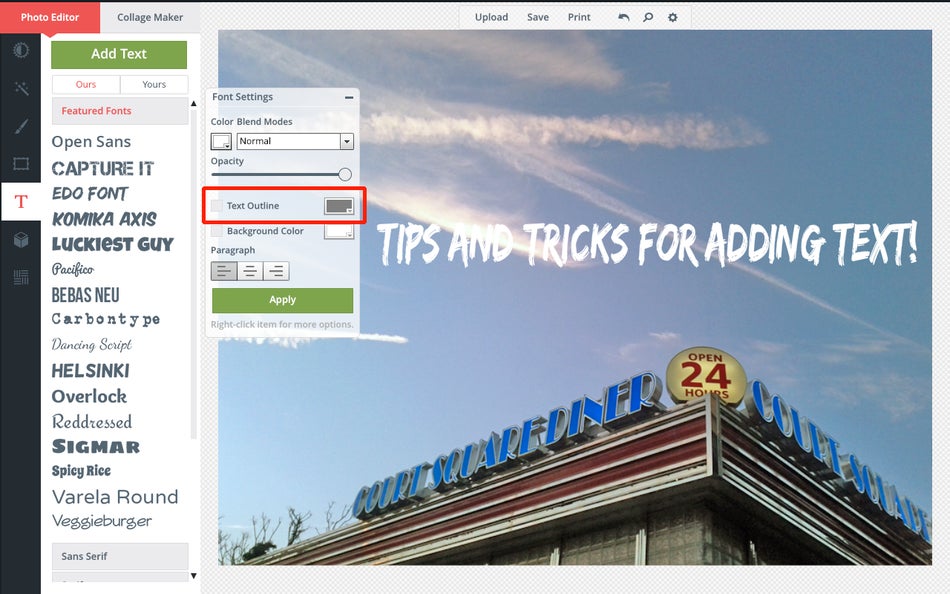
Task: Click the undo arrow in the top toolbar
Action: tap(623, 17)
